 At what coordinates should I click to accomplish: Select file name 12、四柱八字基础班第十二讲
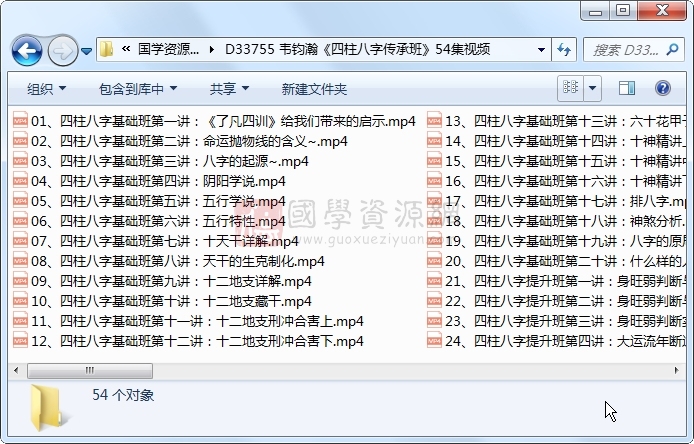pyautogui.click(x=197, y=341)
